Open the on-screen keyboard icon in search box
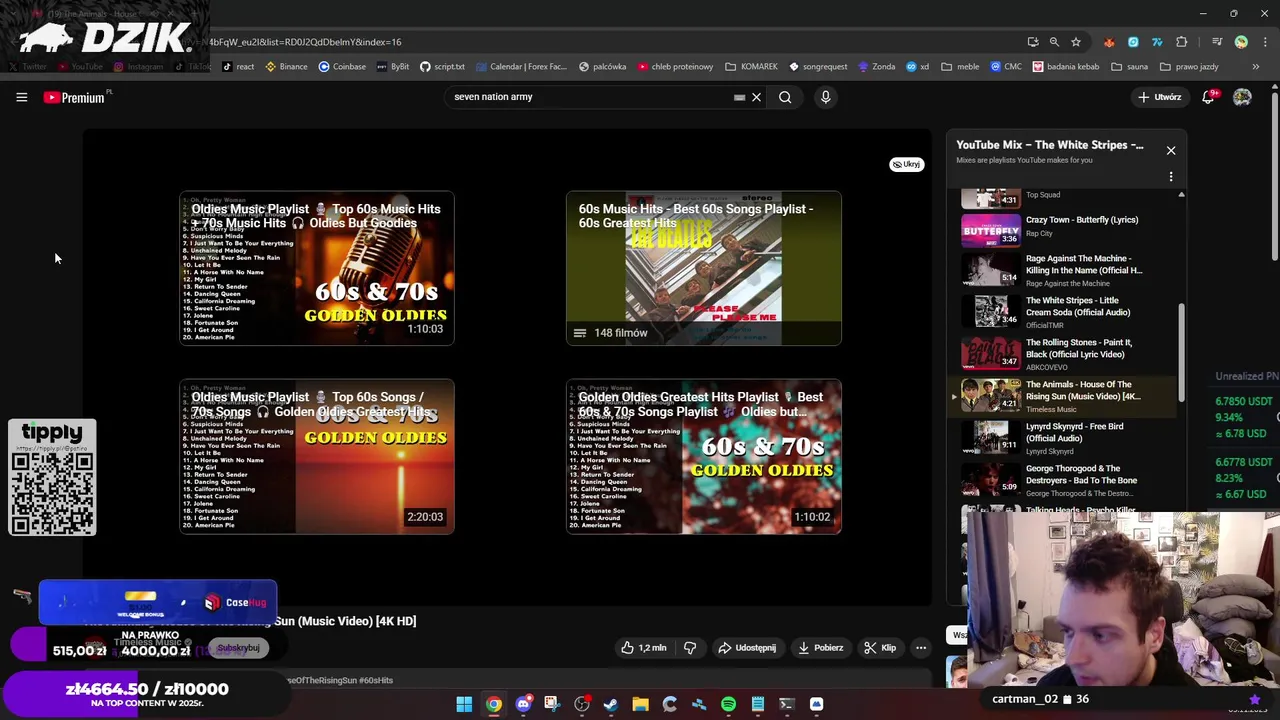Screen dimensions: 1280x720 pos(739,97)
